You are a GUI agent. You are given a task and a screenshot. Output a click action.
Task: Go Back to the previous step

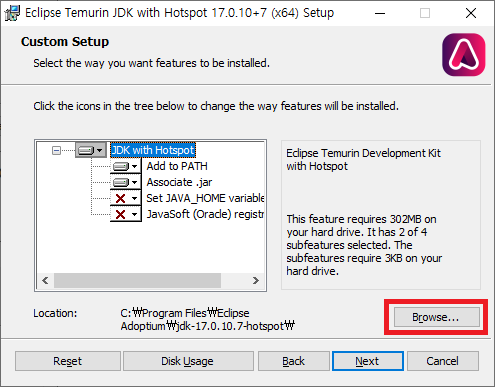point(293,361)
